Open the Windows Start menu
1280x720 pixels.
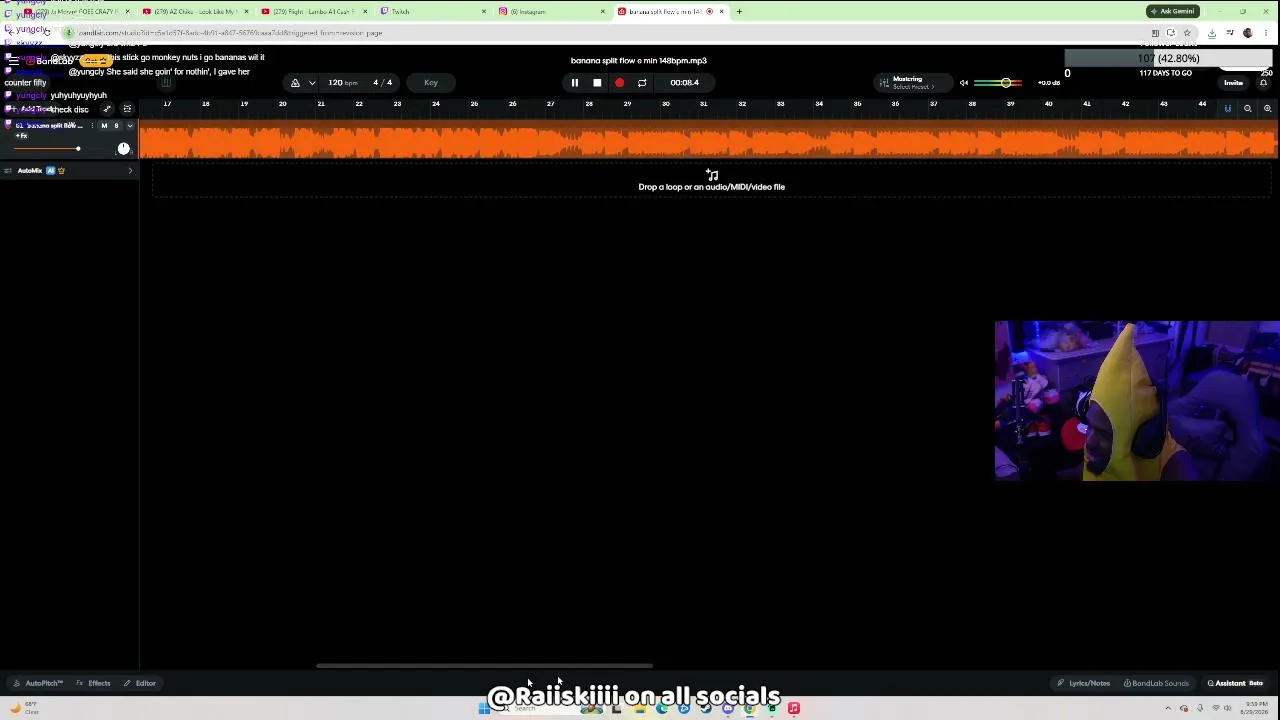tap(484, 708)
